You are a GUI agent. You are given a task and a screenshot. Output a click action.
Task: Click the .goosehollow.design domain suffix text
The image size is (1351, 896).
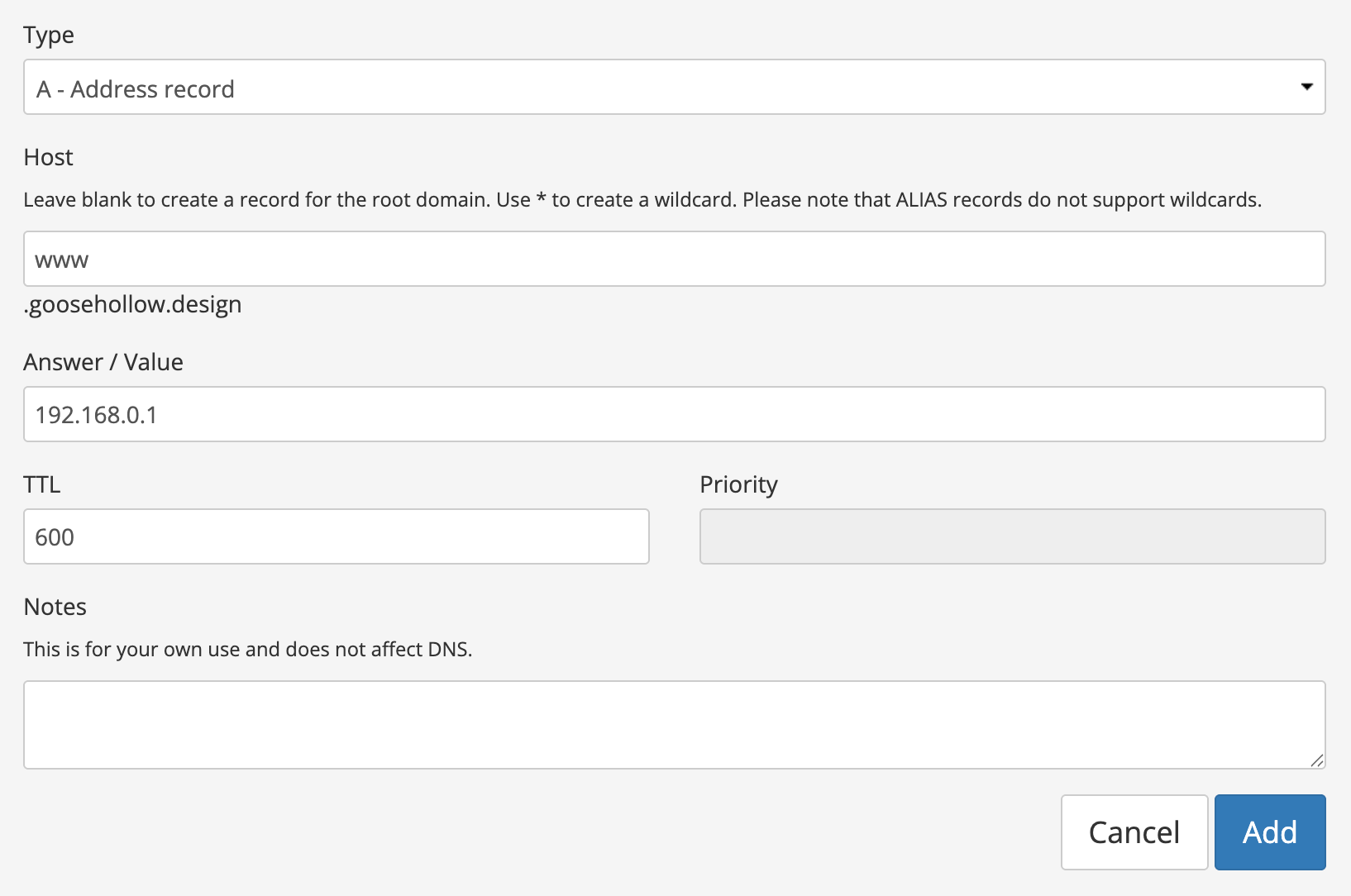133,305
